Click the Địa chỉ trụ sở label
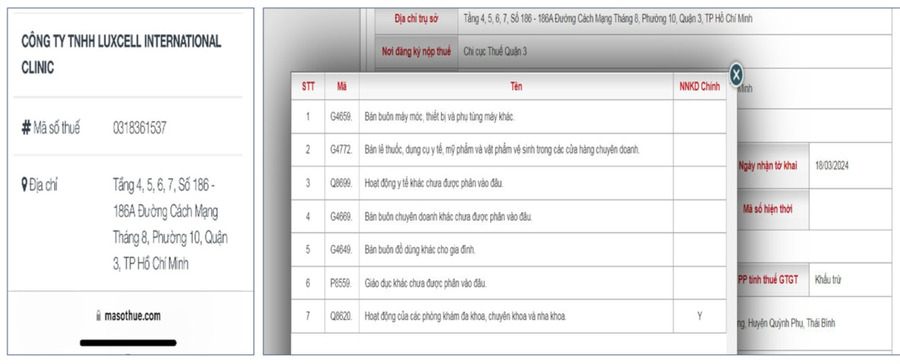The width and height of the screenshot is (900, 364). click(x=416, y=18)
